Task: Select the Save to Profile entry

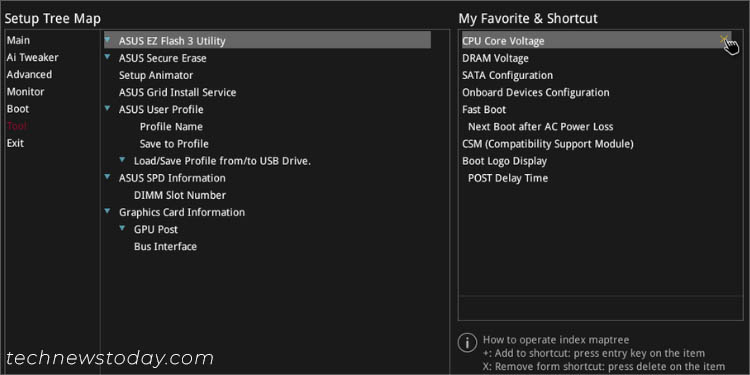Action: [174, 144]
